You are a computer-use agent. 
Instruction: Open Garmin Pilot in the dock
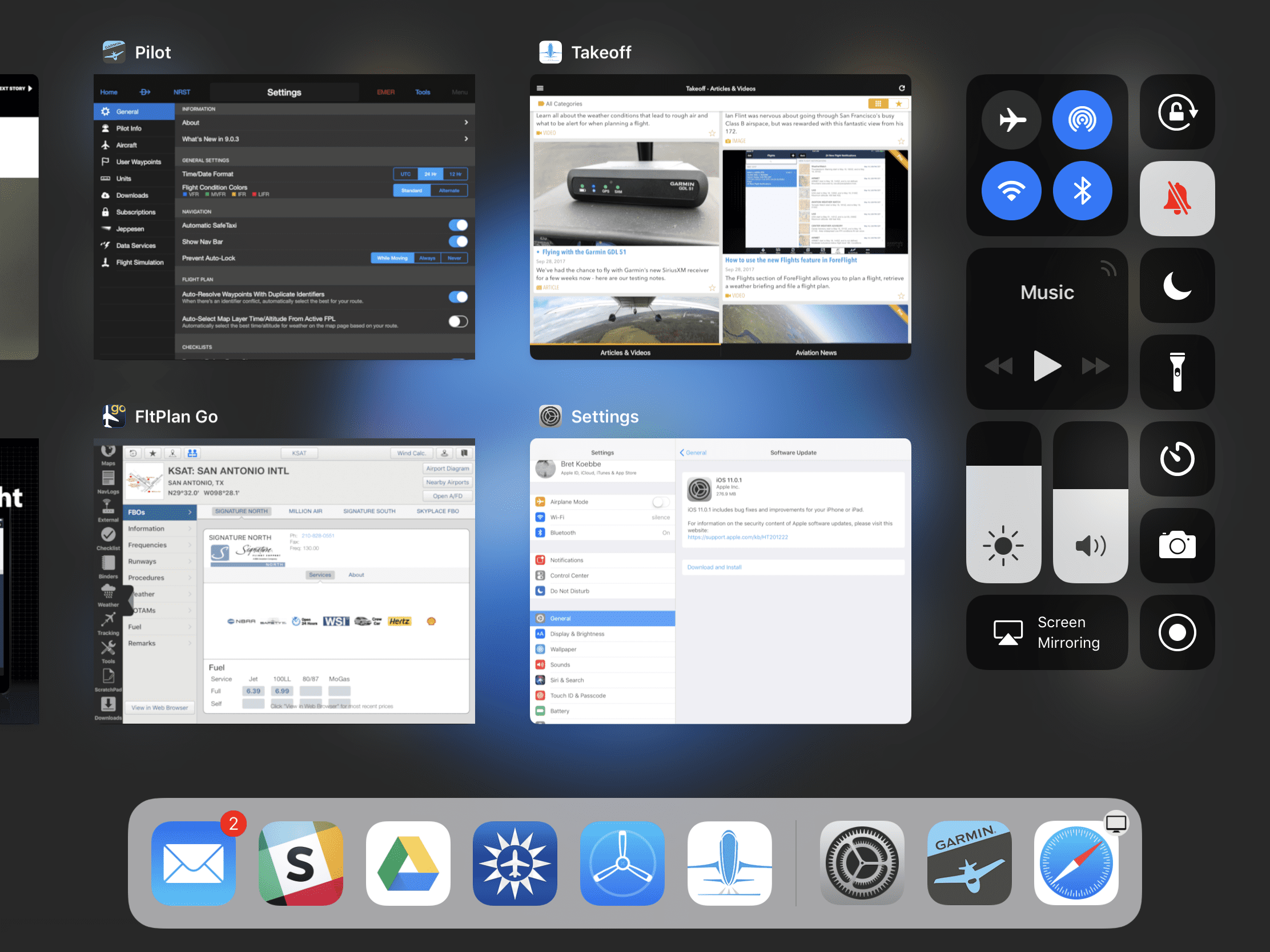[x=970, y=863]
